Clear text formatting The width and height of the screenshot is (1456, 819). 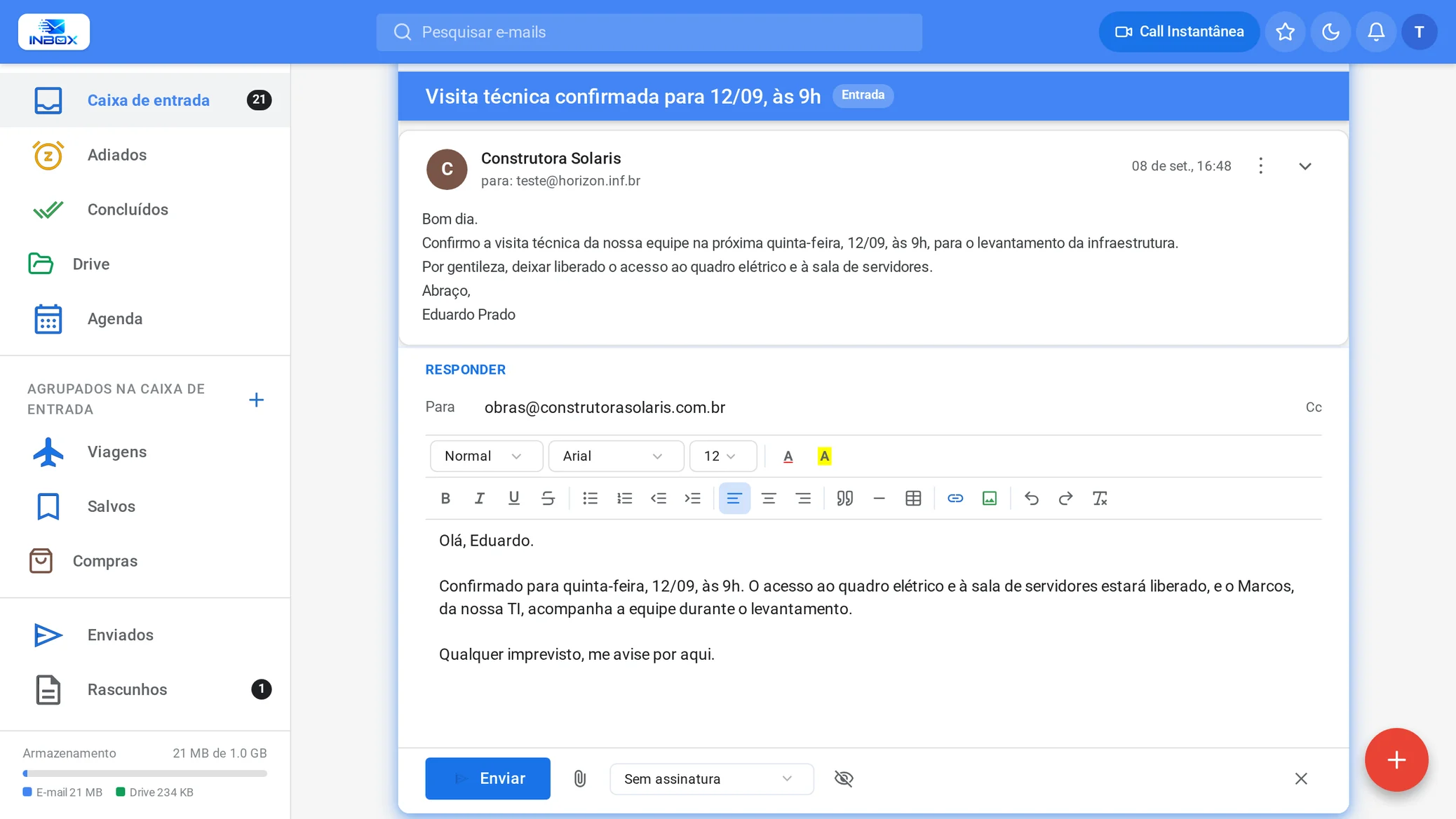point(1100,499)
